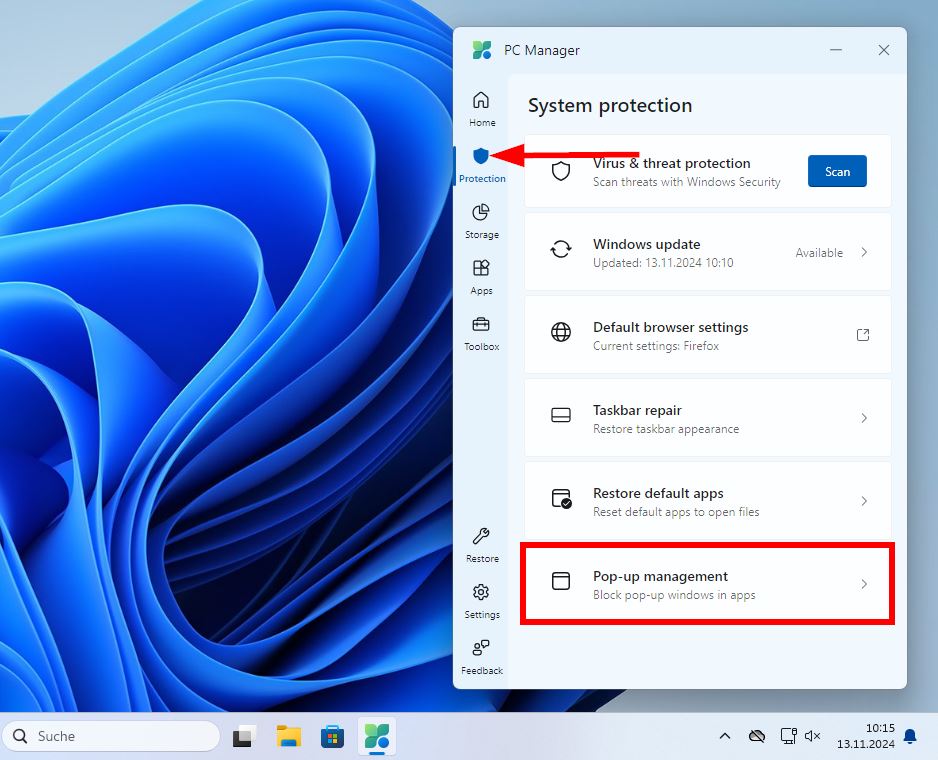The height and width of the screenshot is (760, 938).
Task: Open the notifications bell in the taskbar
Action: coord(909,736)
